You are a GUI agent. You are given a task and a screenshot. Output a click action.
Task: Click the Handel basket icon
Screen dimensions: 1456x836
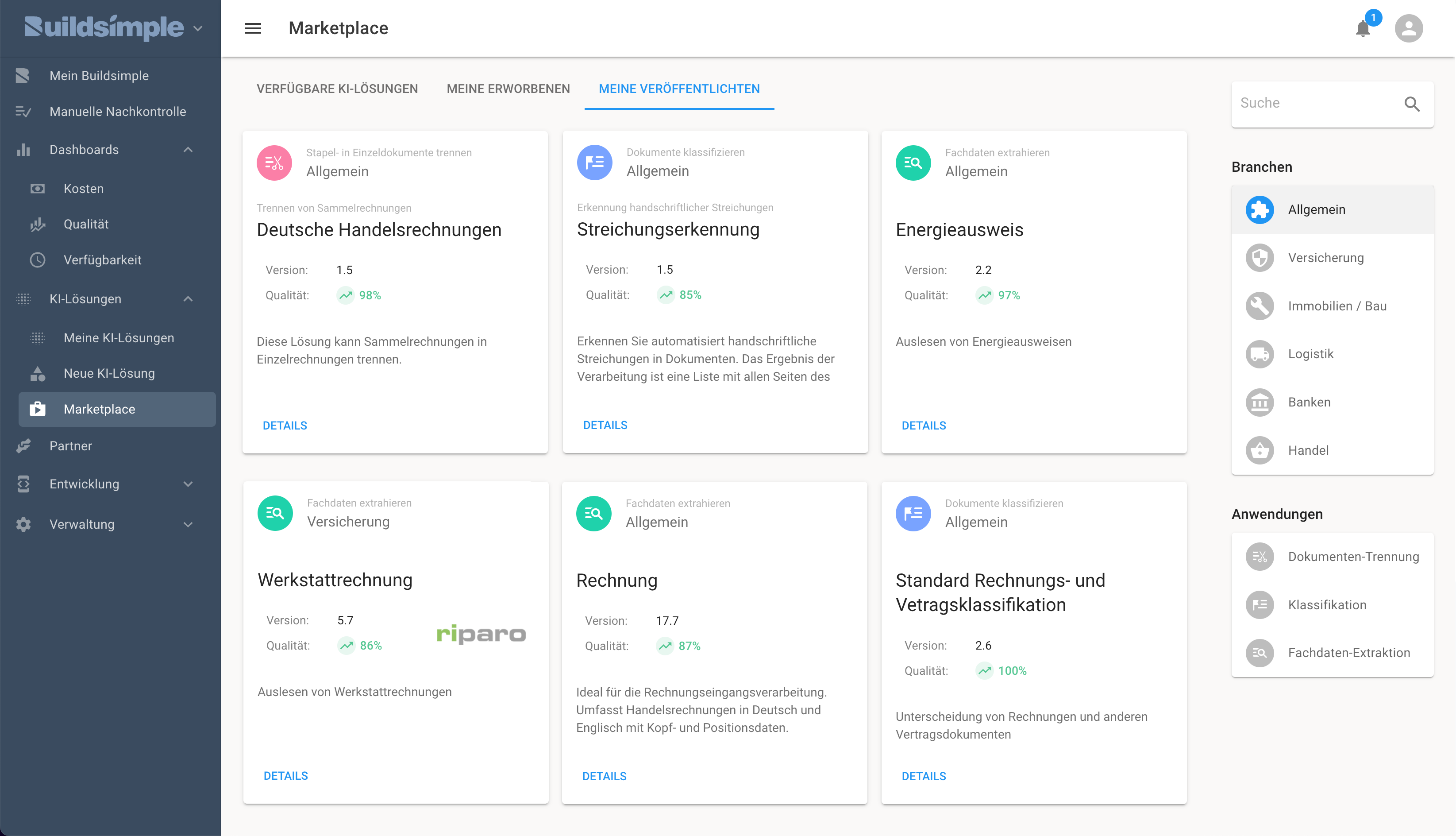[1259, 451]
